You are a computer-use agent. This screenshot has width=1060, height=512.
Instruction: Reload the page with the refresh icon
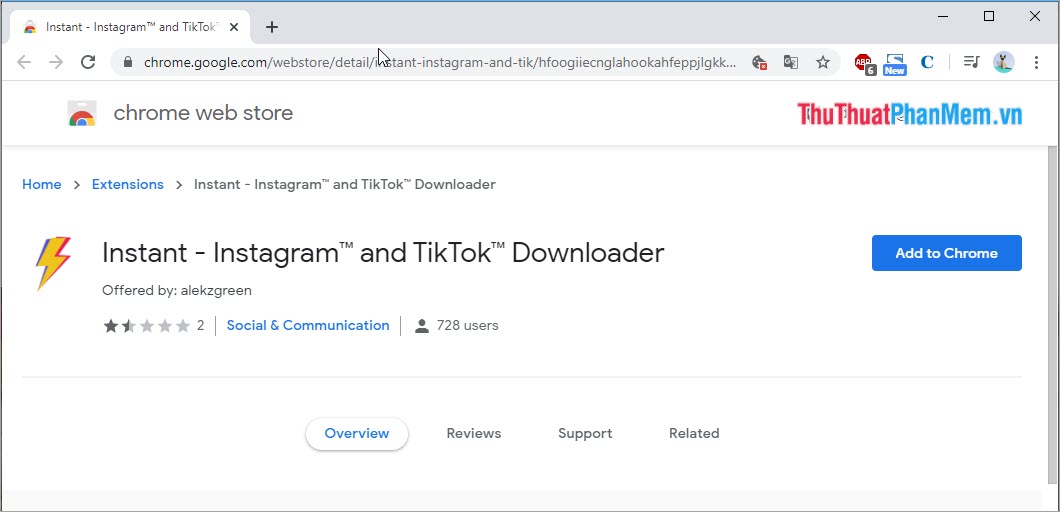point(88,62)
